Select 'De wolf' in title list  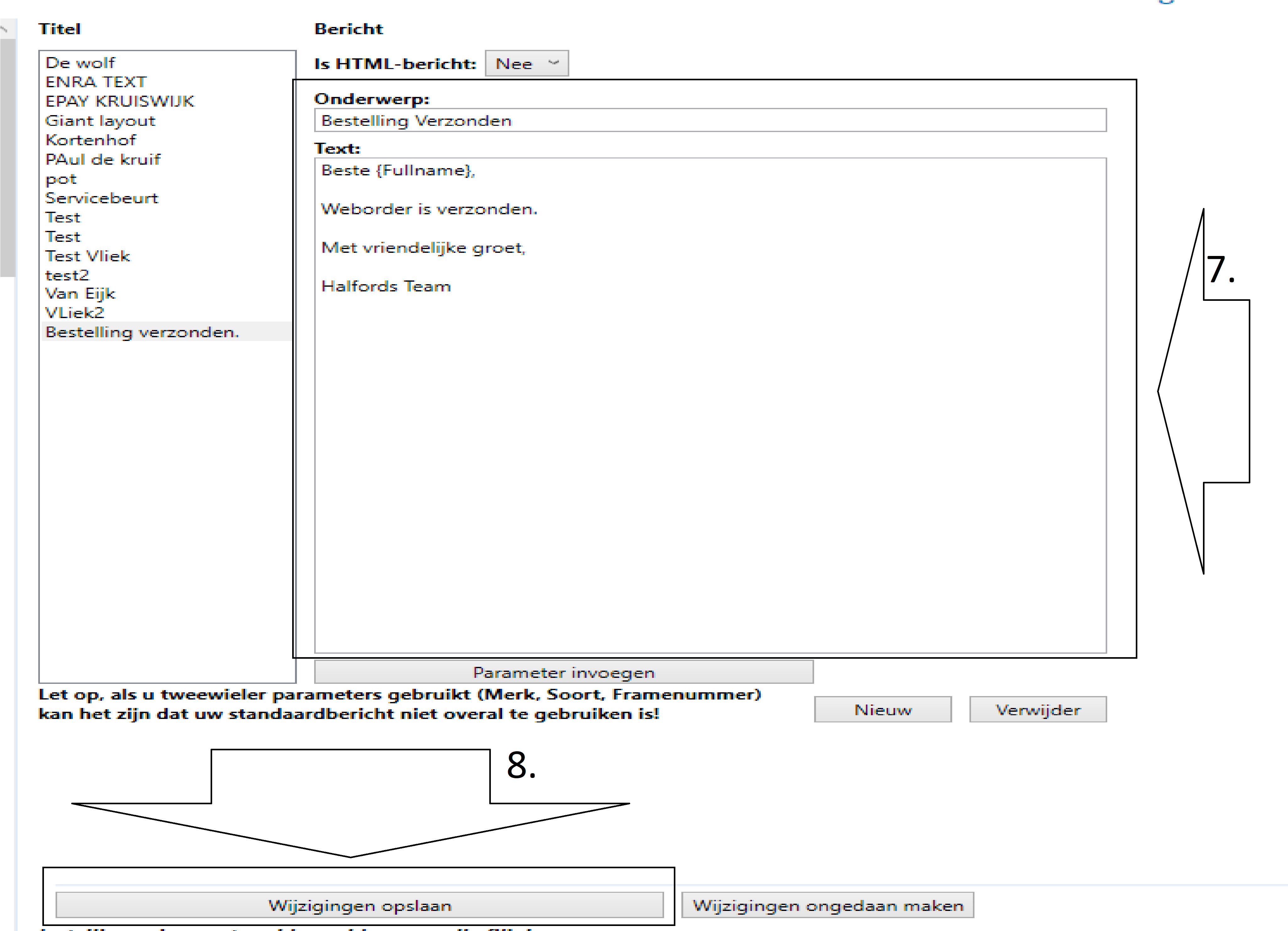[80, 62]
